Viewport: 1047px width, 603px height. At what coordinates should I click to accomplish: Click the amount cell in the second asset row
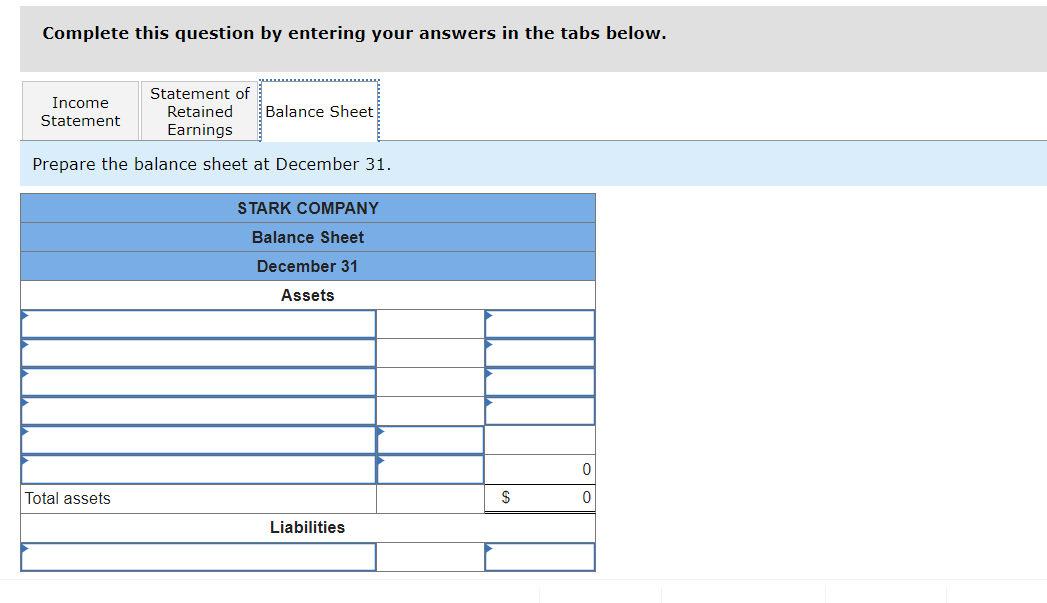540,352
